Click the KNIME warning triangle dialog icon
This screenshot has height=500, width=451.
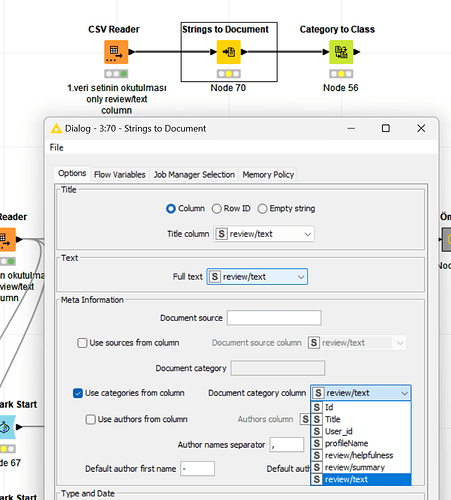[x=56, y=128]
